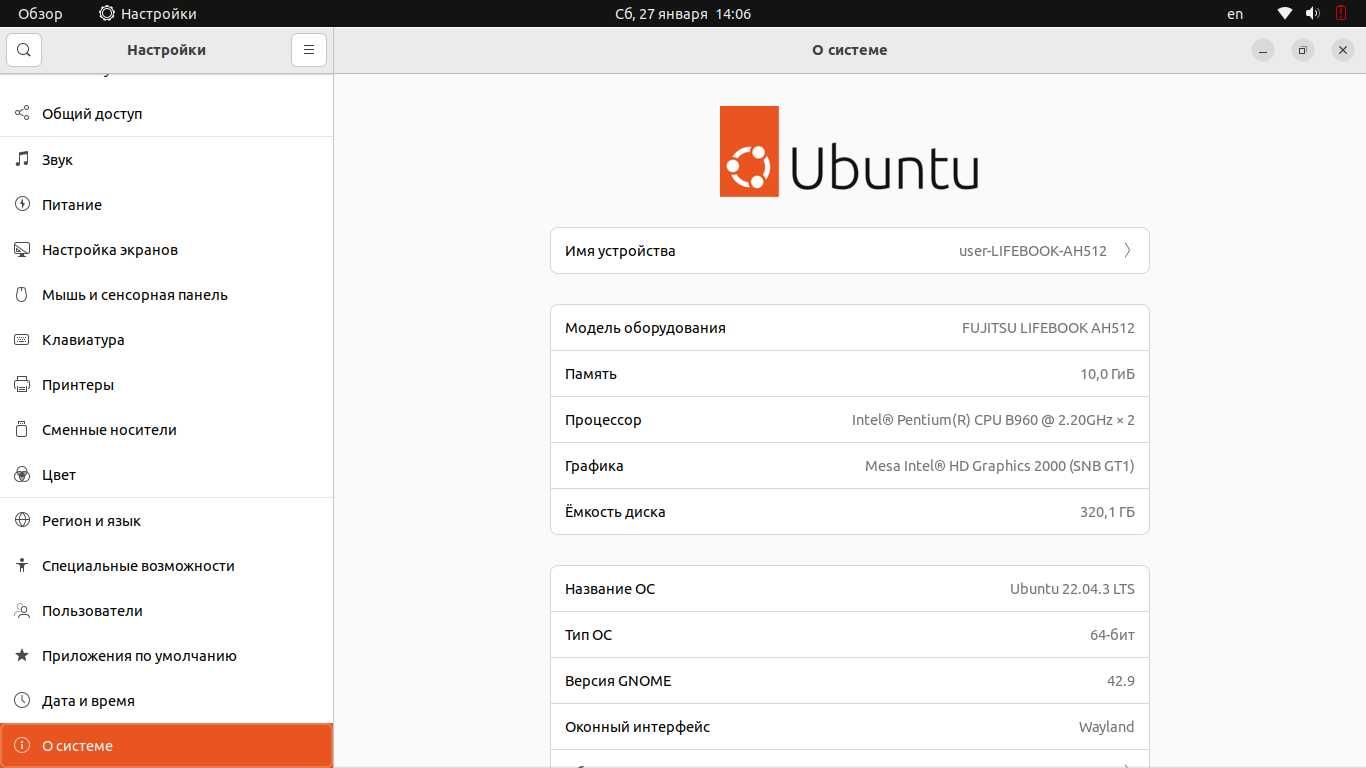Viewport: 1366px width, 768px height.
Task: Click the 64-бит OS type value
Action: (x=1112, y=634)
